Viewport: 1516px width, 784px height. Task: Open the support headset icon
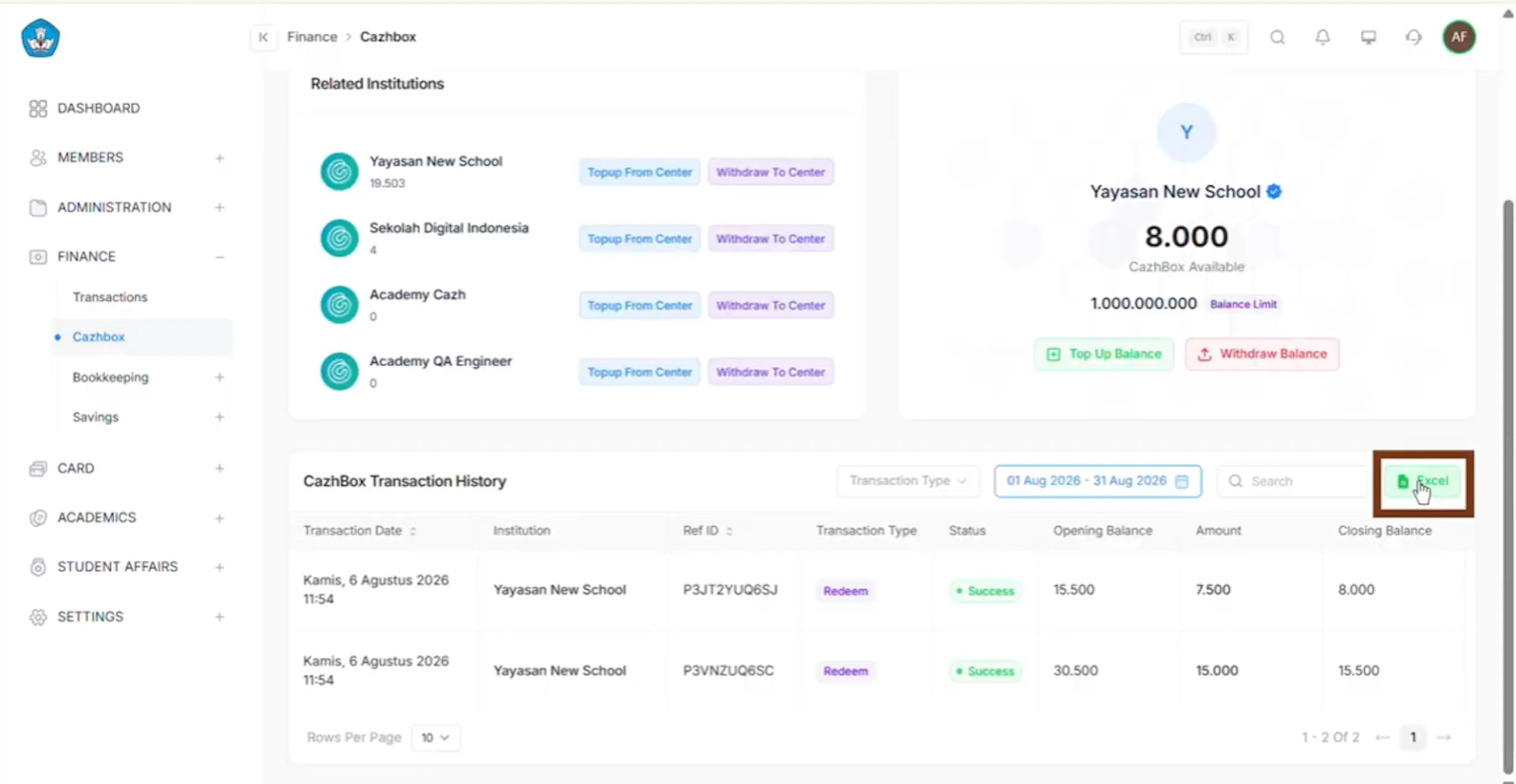(x=1414, y=37)
